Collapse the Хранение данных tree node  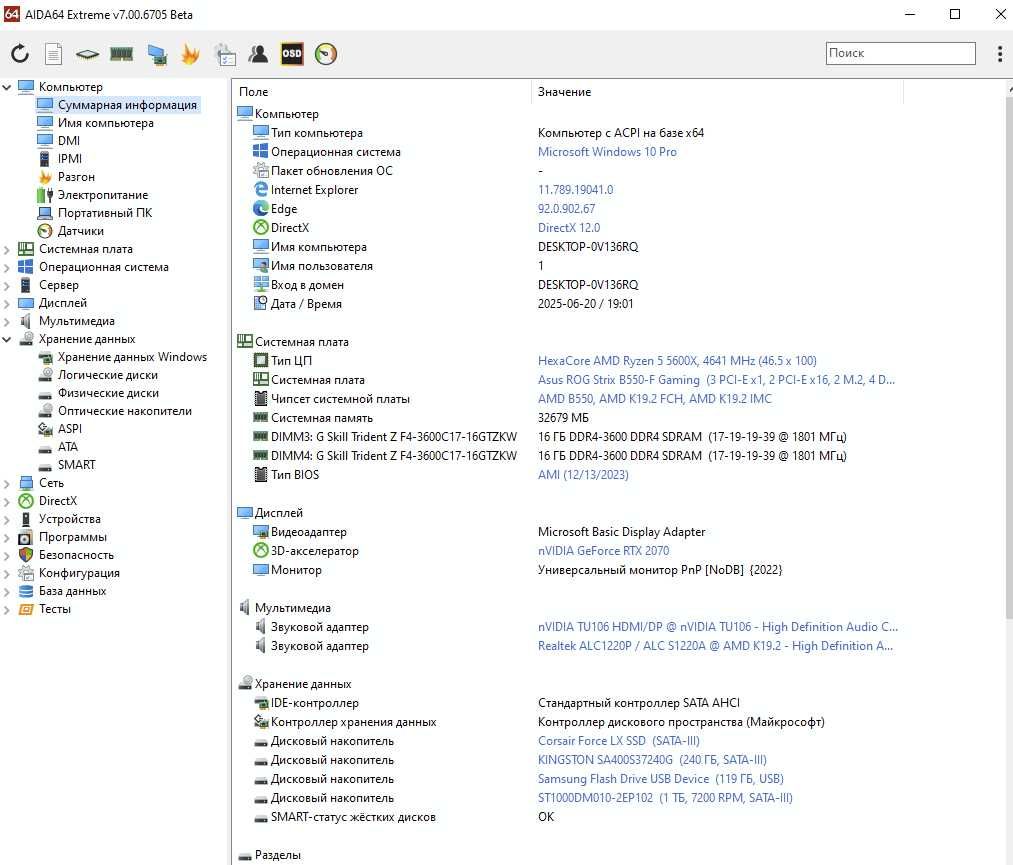click(7, 339)
